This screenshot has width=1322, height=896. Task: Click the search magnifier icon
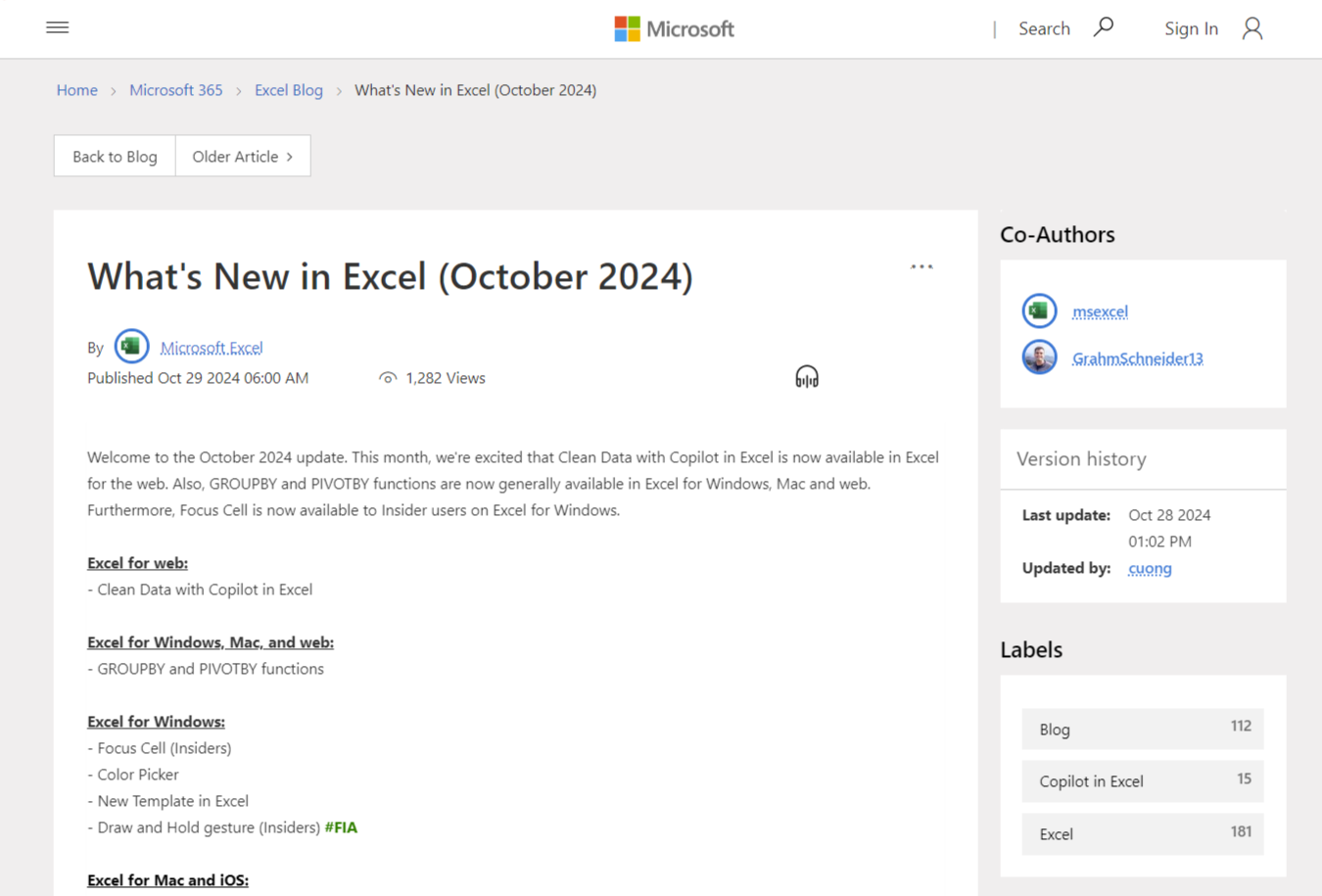[1104, 26]
